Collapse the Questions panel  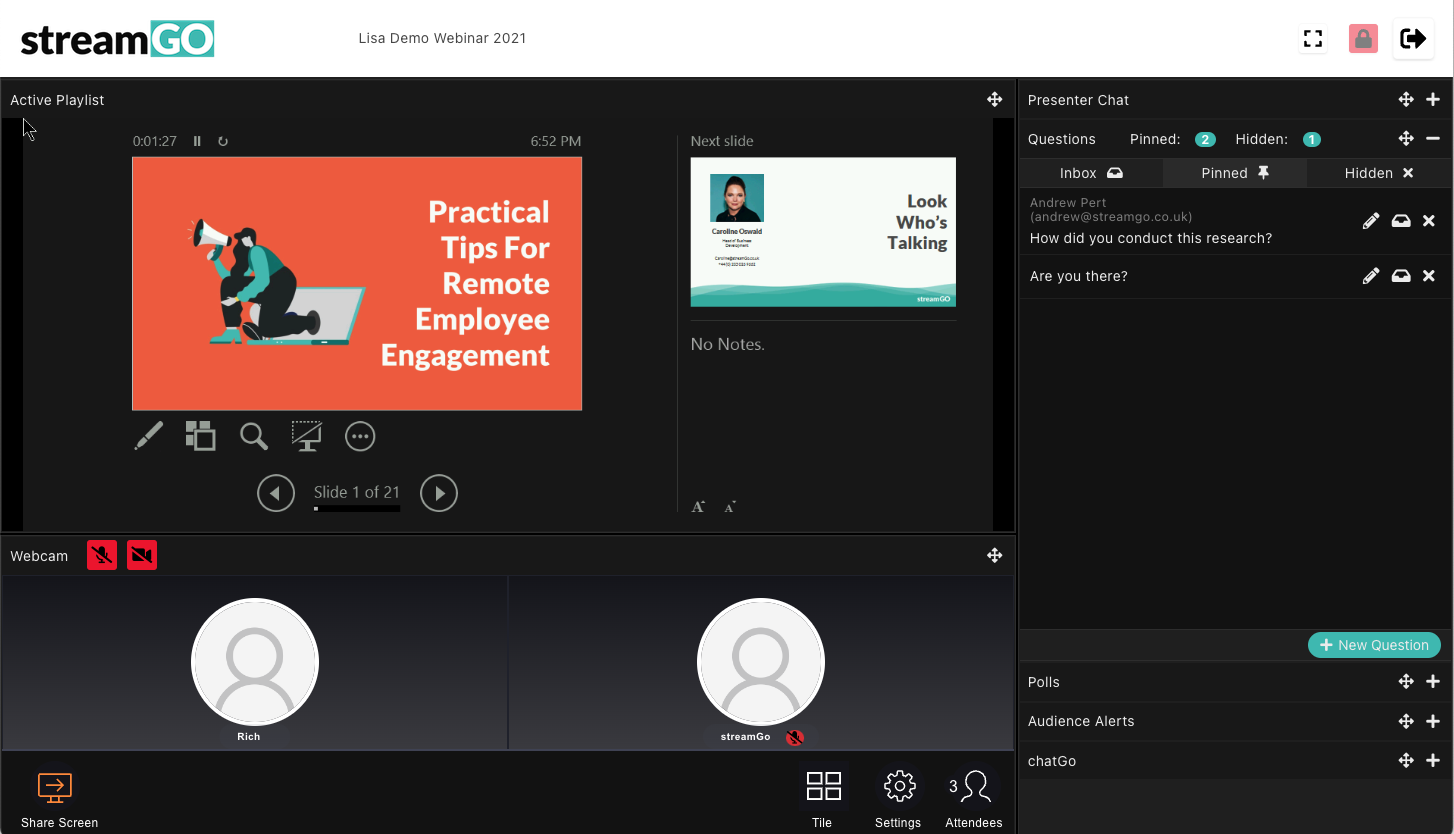pos(1433,139)
